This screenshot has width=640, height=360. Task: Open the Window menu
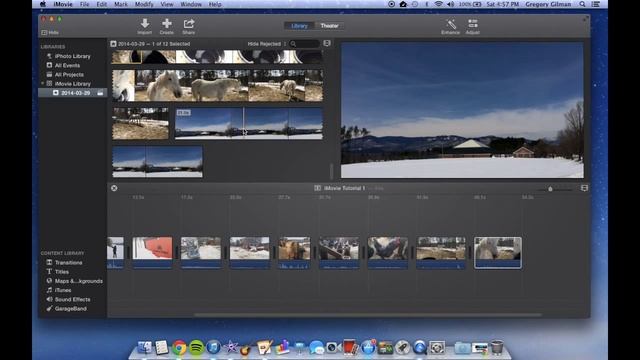coord(191,4)
